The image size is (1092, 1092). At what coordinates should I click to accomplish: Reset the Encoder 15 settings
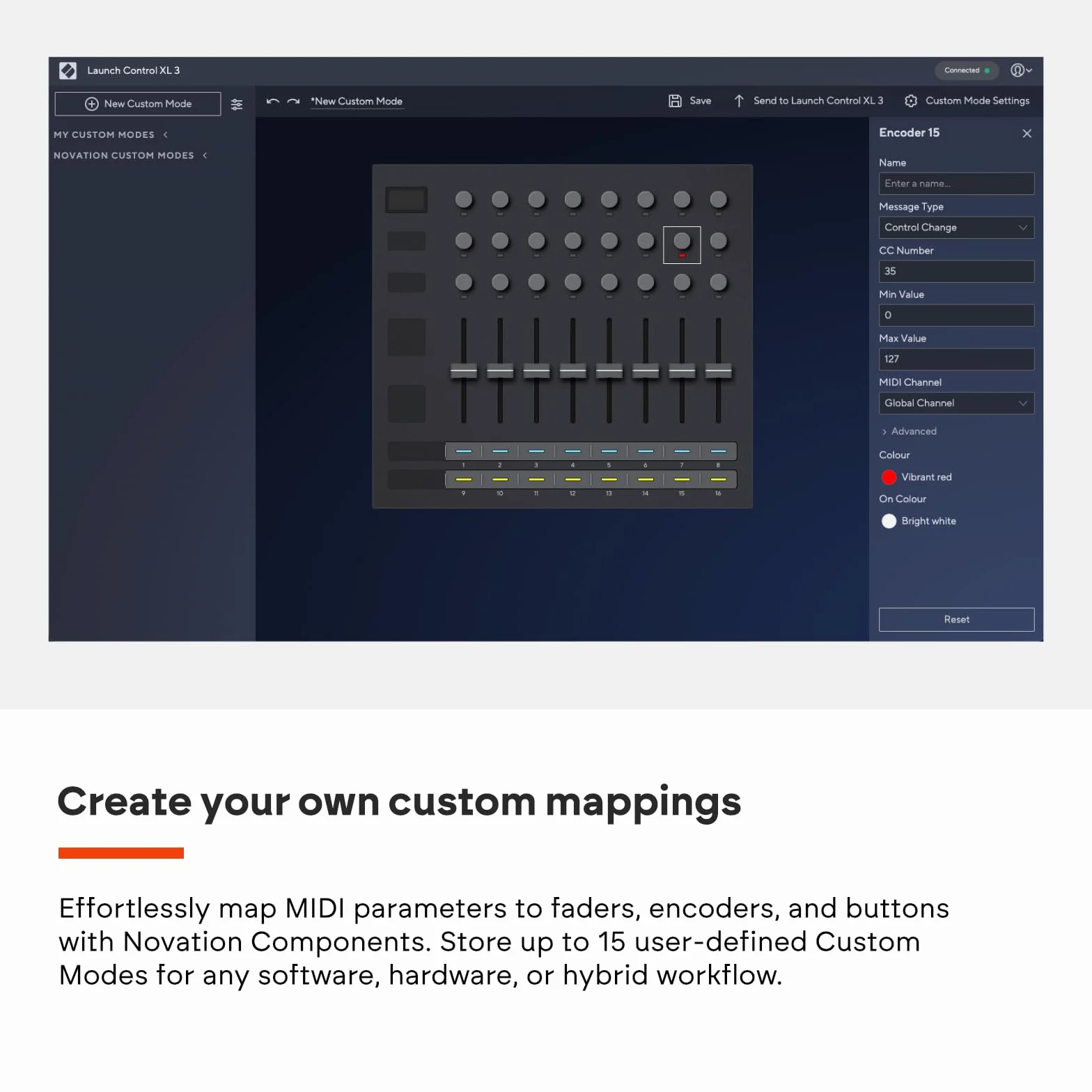click(956, 620)
